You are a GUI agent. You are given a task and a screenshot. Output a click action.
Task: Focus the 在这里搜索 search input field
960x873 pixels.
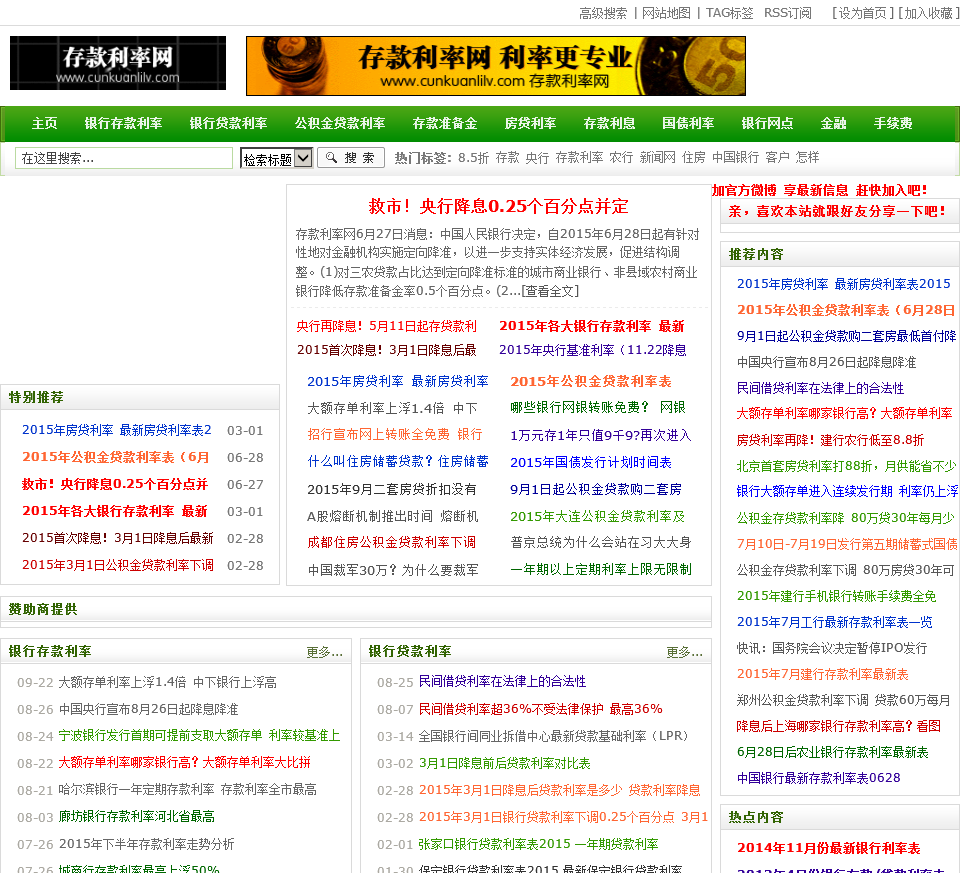pyautogui.click(x=124, y=158)
